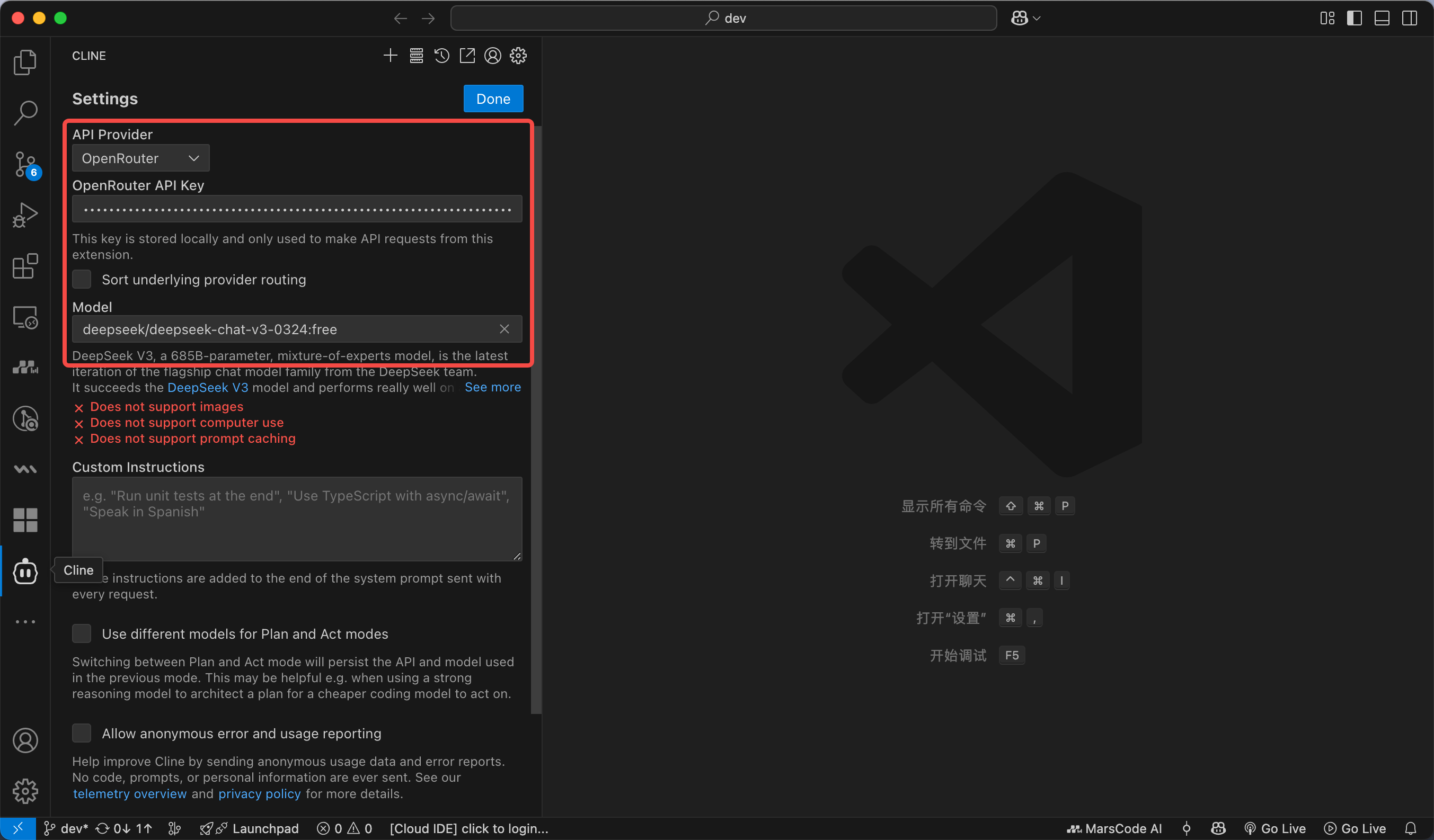Image resolution: width=1434 pixels, height=840 pixels.
Task: Open Launchpad in status bar
Action: tap(249, 829)
